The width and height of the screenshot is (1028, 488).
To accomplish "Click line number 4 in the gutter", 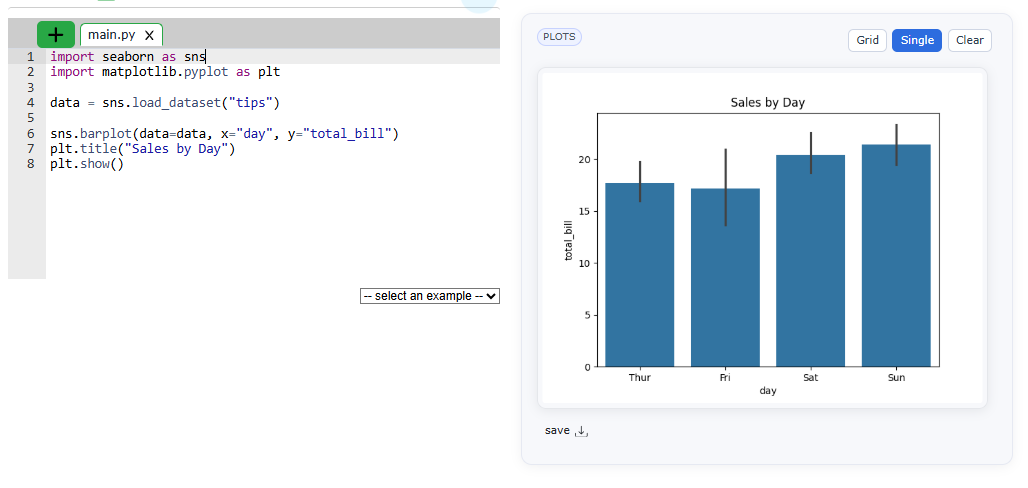I will point(30,102).
